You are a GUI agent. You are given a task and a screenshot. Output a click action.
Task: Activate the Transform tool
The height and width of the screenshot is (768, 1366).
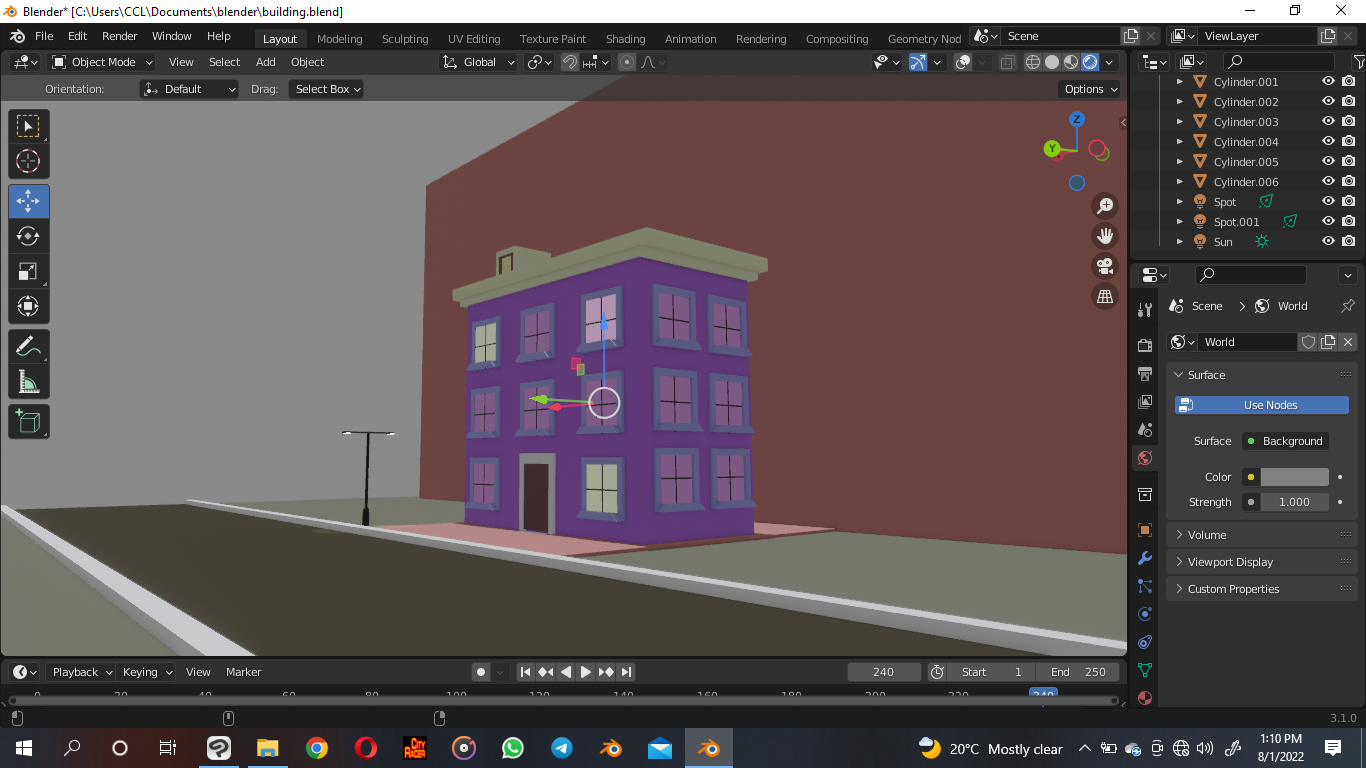[x=29, y=307]
